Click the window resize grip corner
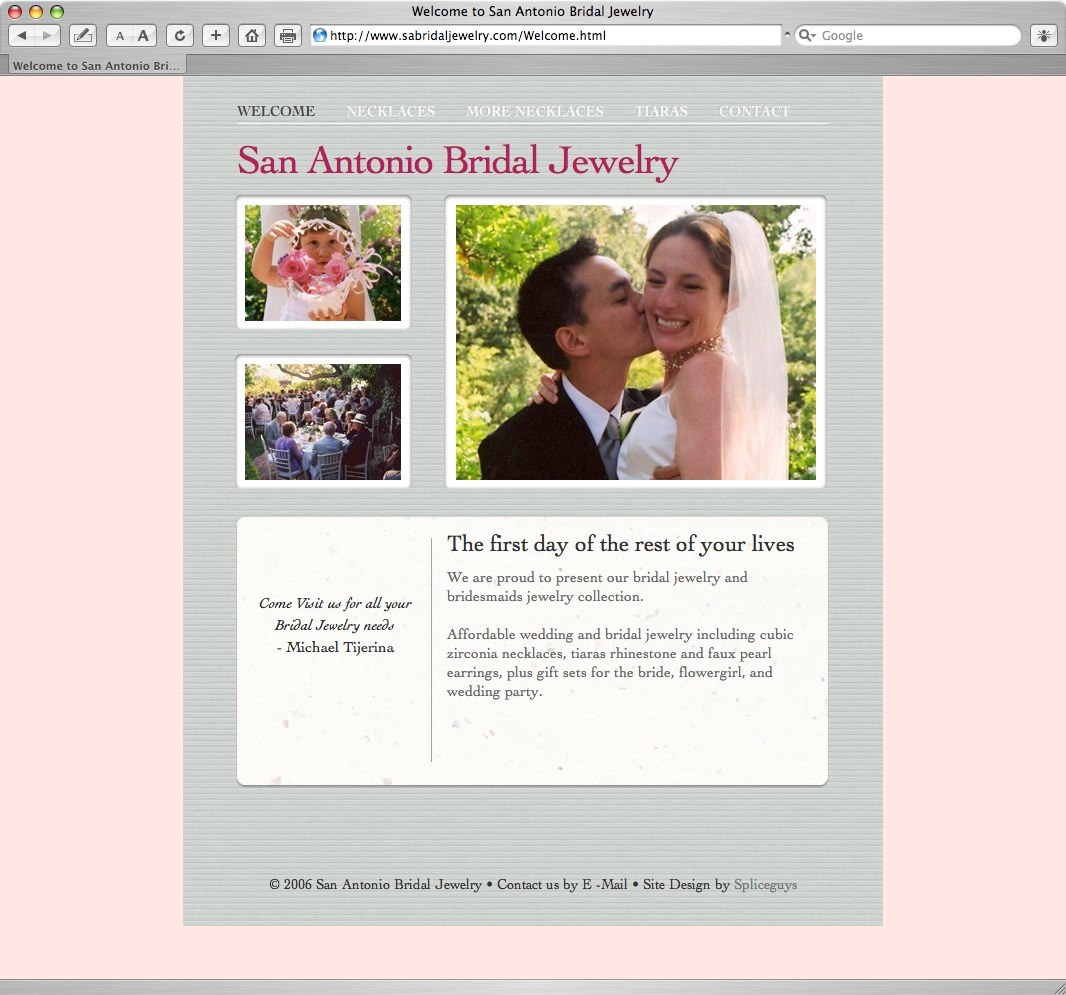Viewport: 1066px width, 995px height. pyautogui.click(x=1059, y=988)
